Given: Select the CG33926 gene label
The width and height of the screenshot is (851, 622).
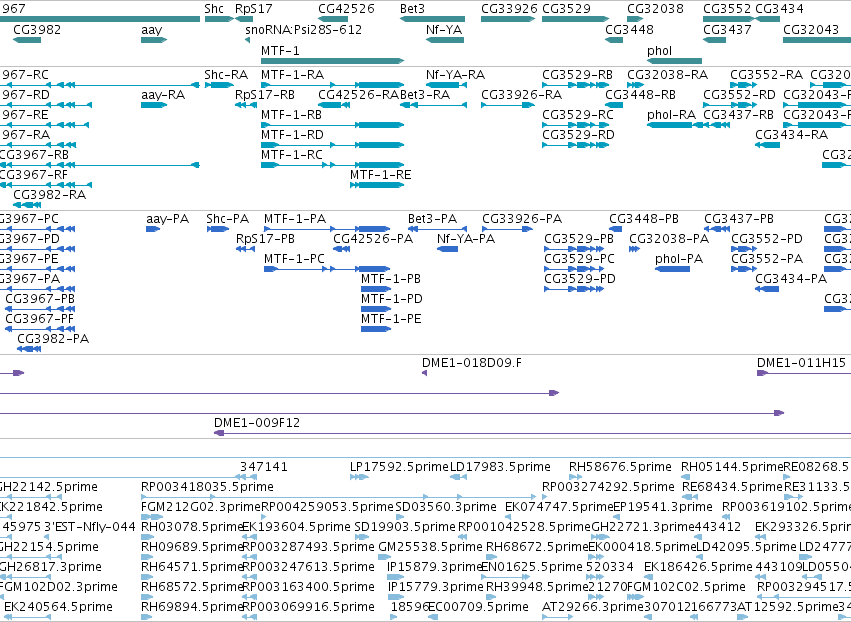Looking at the screenshot, I should click(x=509, y=9).
